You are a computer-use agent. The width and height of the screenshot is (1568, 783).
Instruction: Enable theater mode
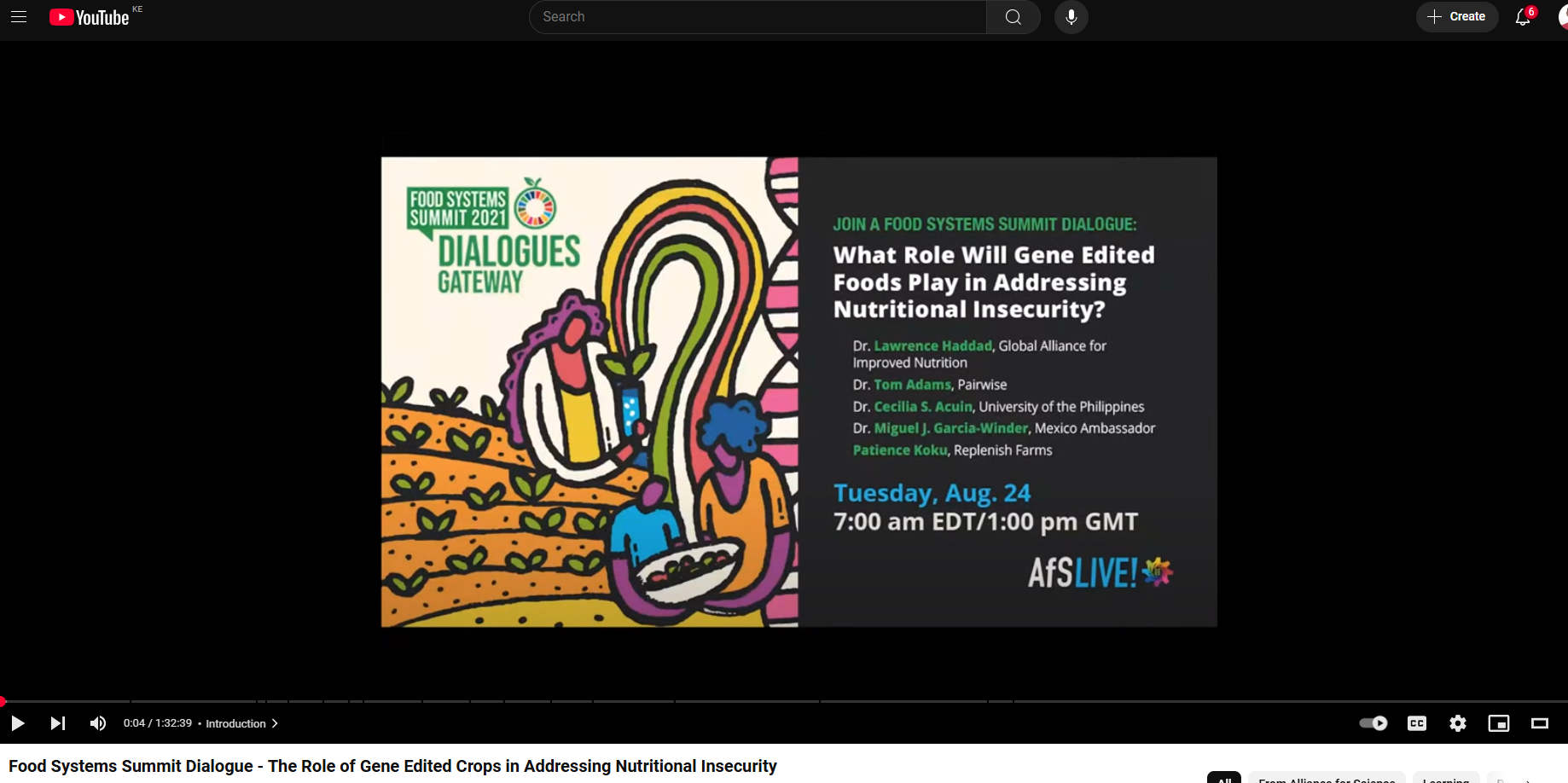coord(1540,723)
